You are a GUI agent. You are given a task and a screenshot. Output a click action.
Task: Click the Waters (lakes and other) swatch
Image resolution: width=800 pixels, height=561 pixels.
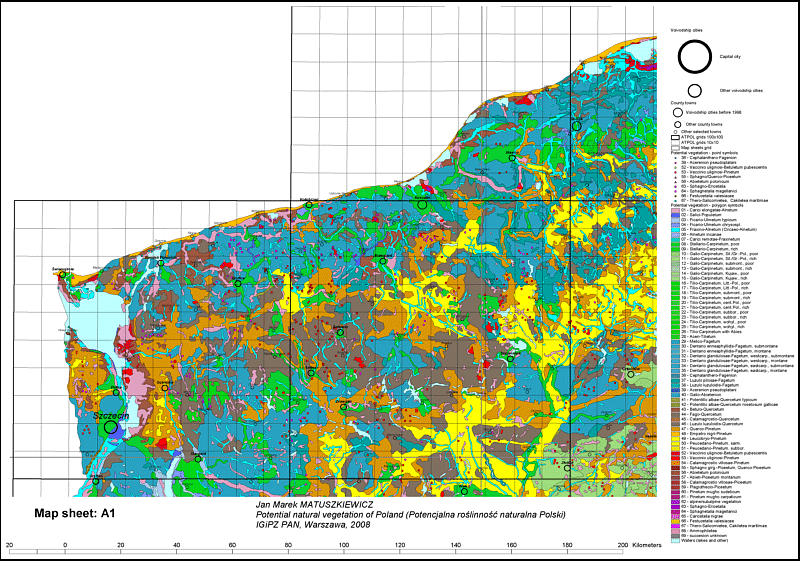tap(676, 540)
